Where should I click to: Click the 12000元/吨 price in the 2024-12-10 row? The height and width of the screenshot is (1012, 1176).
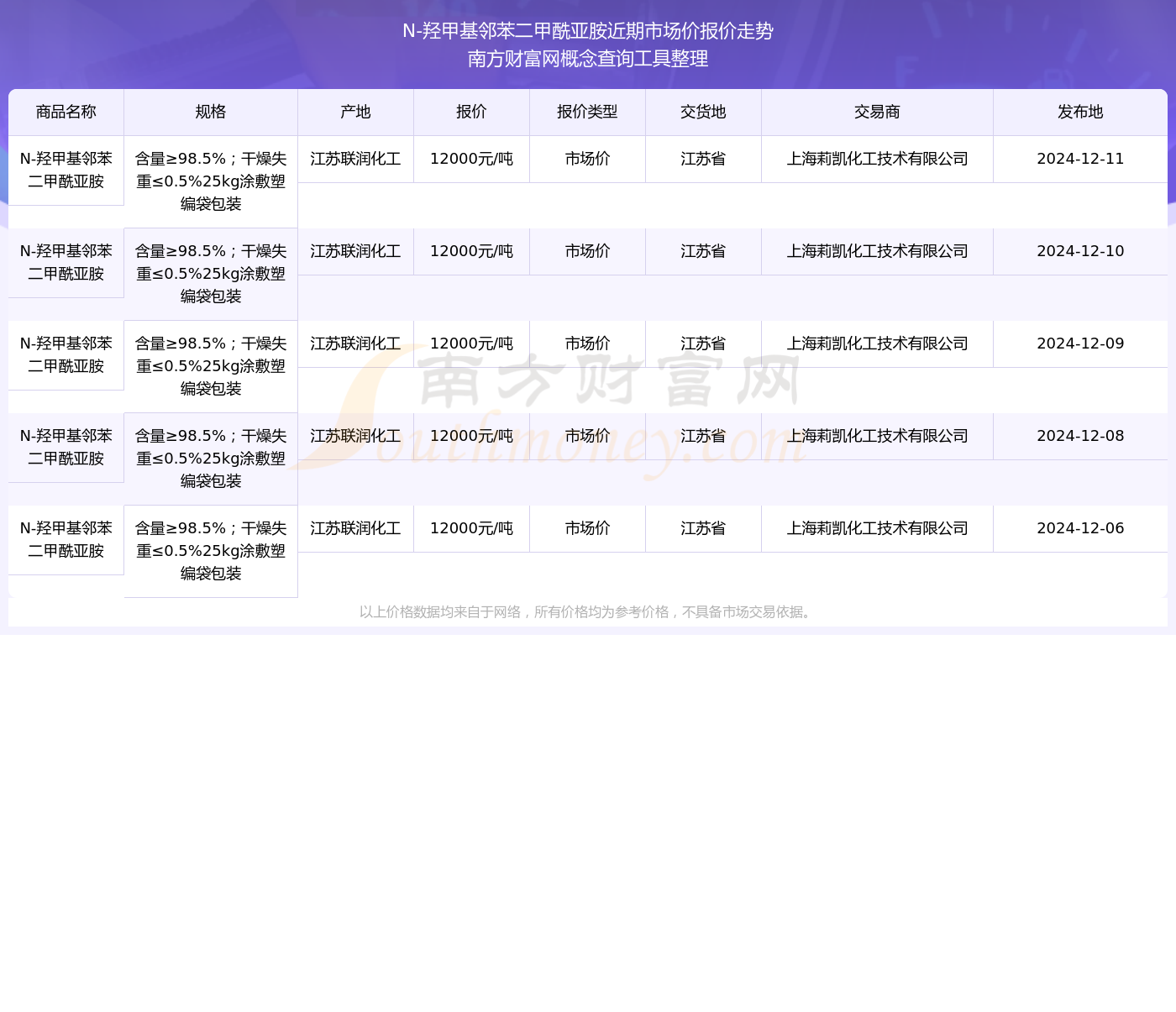[x=471, y=251]
